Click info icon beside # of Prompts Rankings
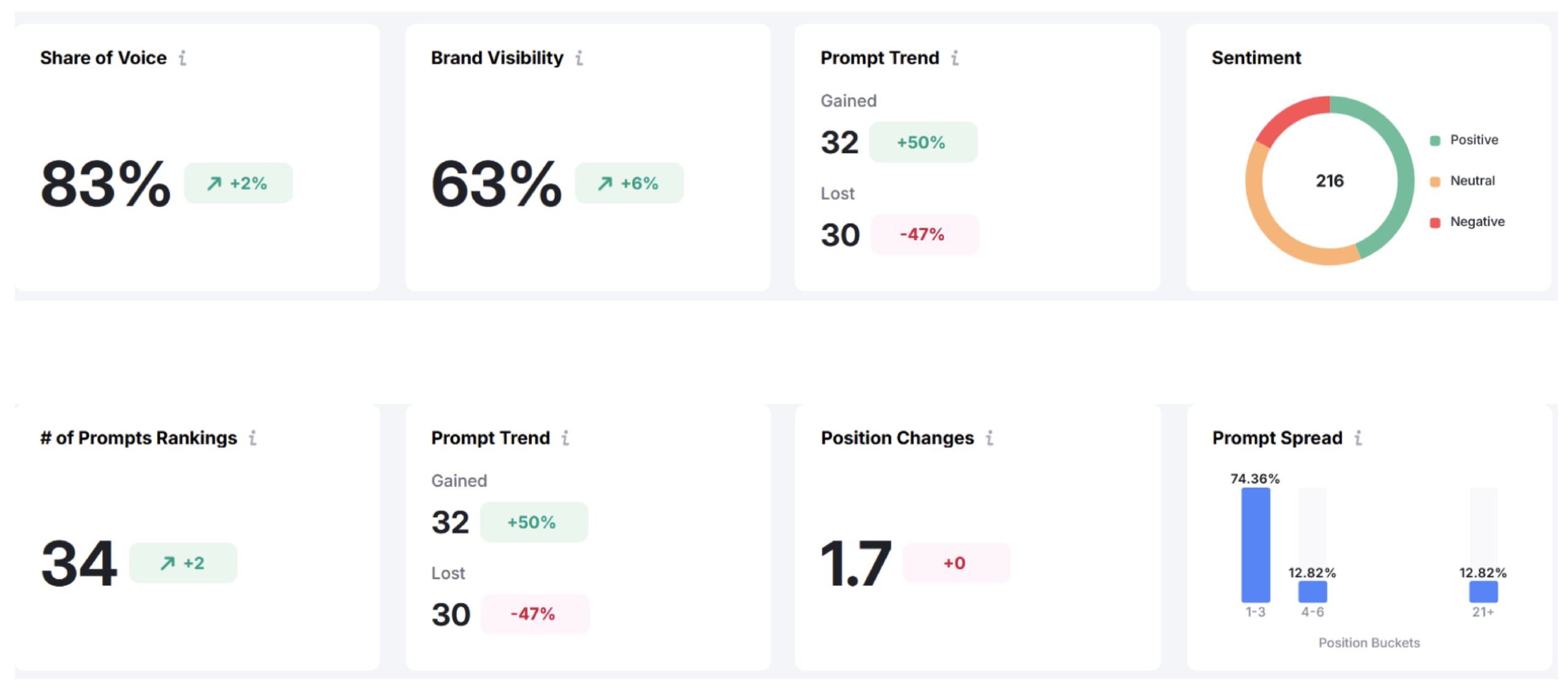 coord(252,438)
